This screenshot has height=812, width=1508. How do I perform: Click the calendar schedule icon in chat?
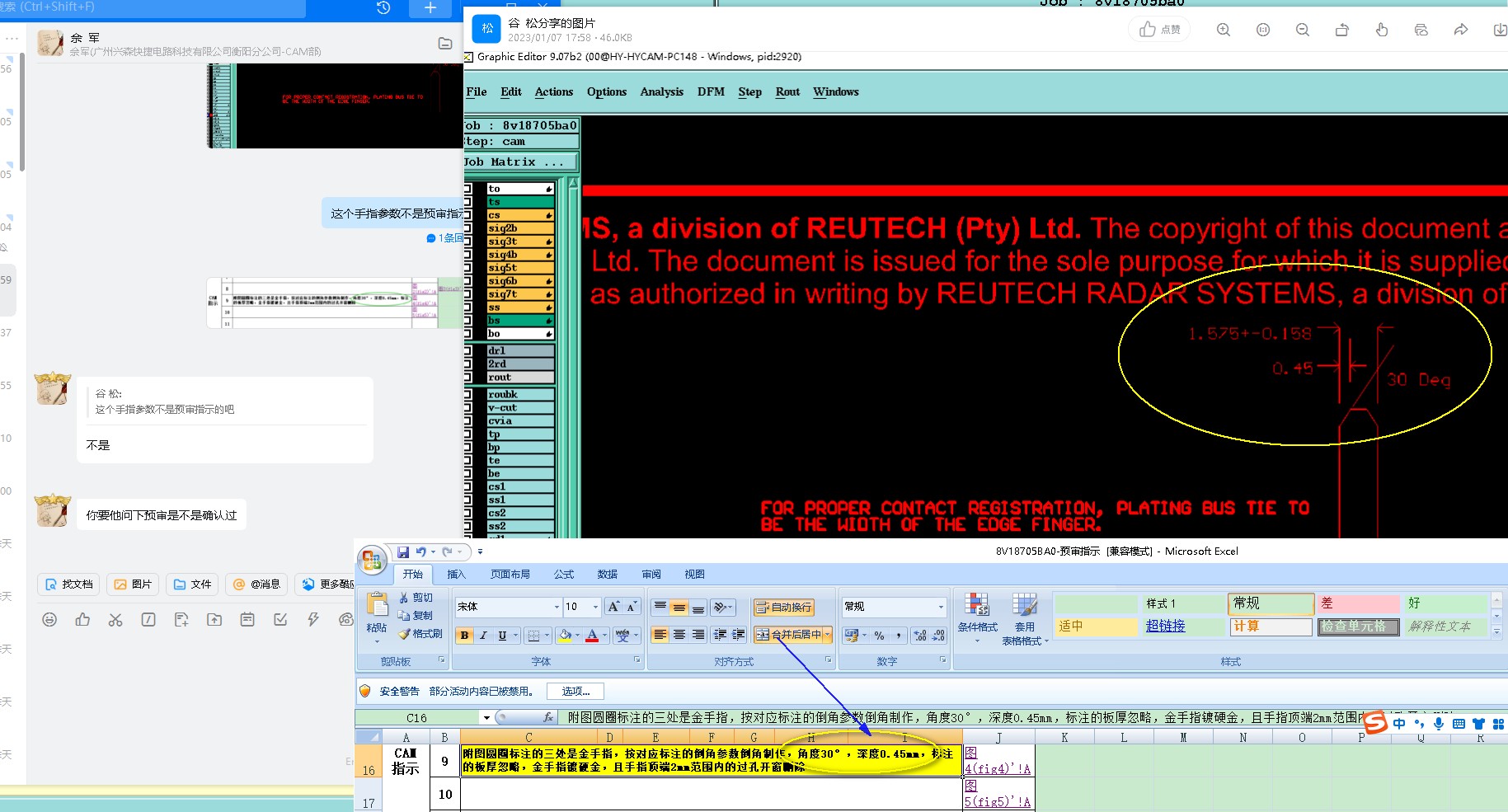point(247,619)
